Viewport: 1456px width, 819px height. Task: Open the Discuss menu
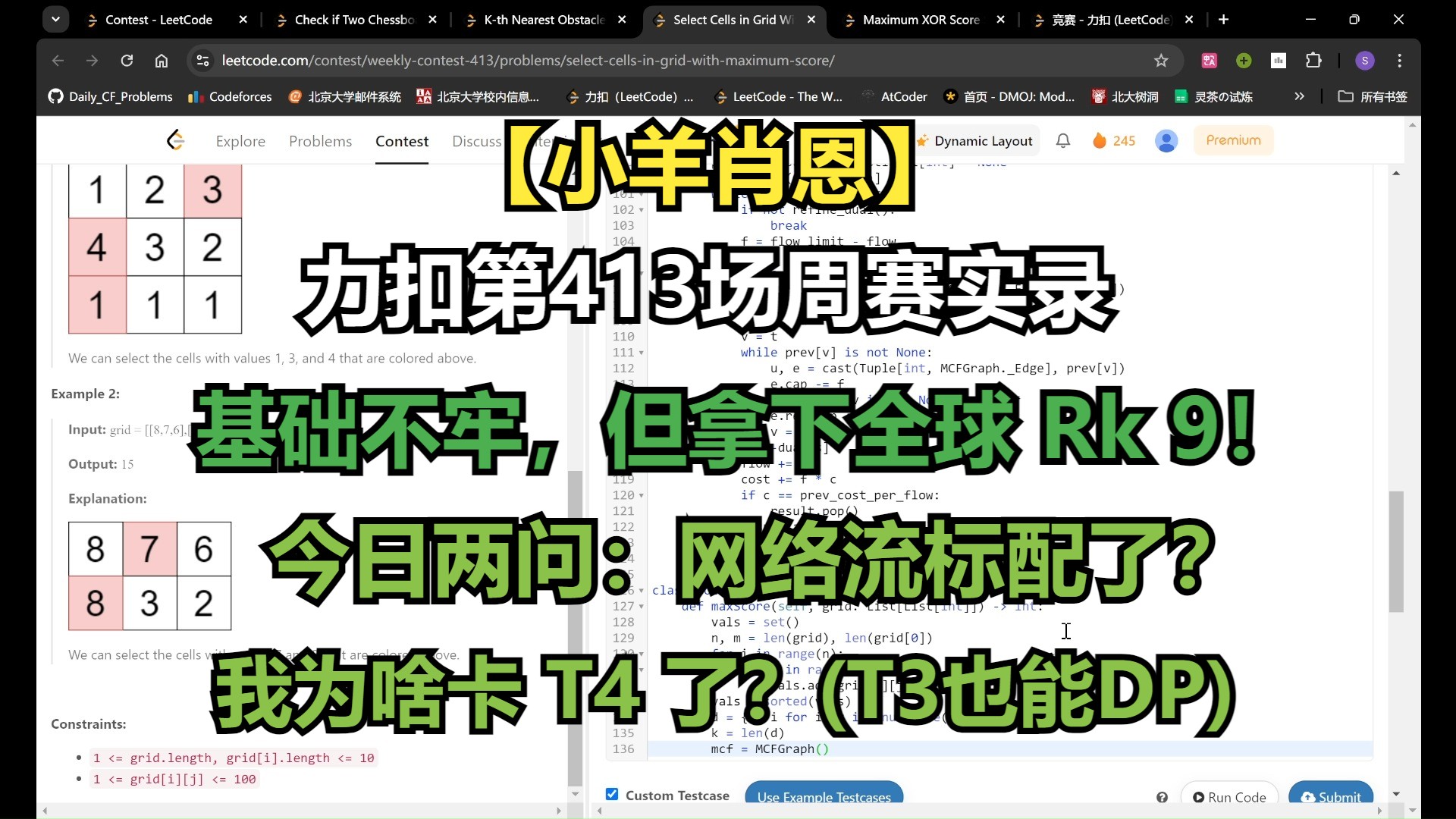coord(476,141)
